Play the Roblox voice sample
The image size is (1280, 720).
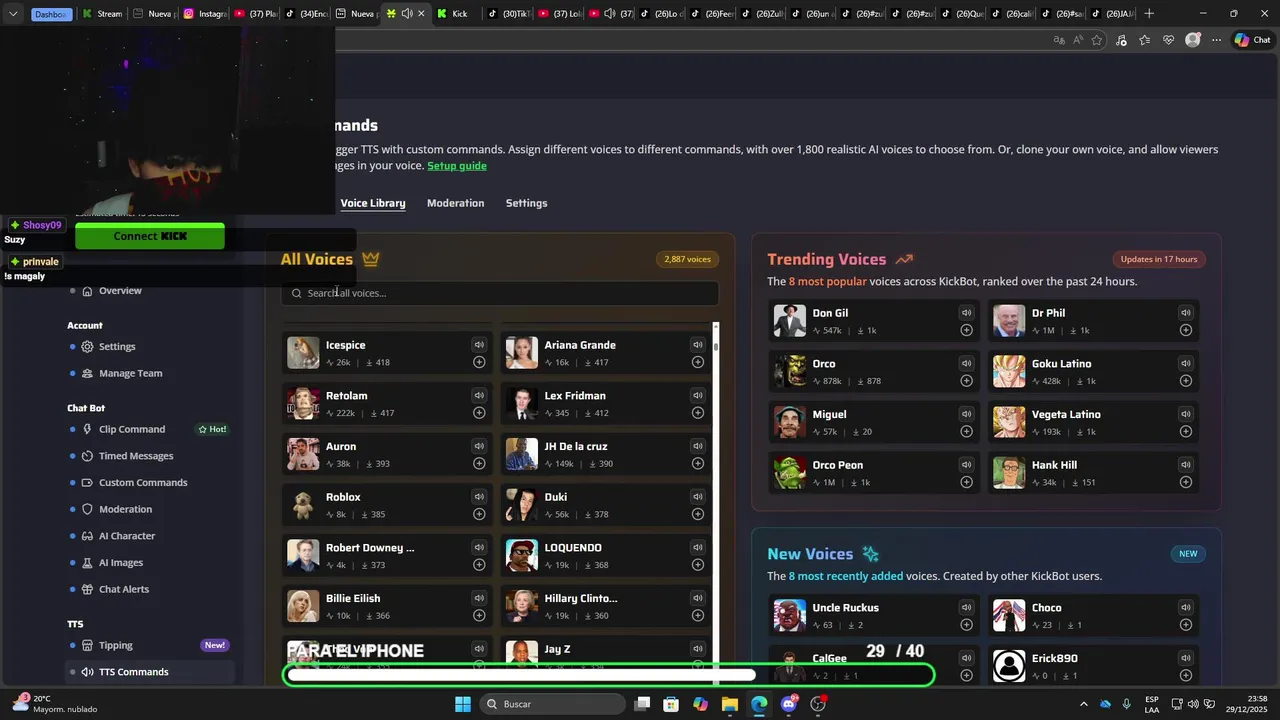(479, 497)
